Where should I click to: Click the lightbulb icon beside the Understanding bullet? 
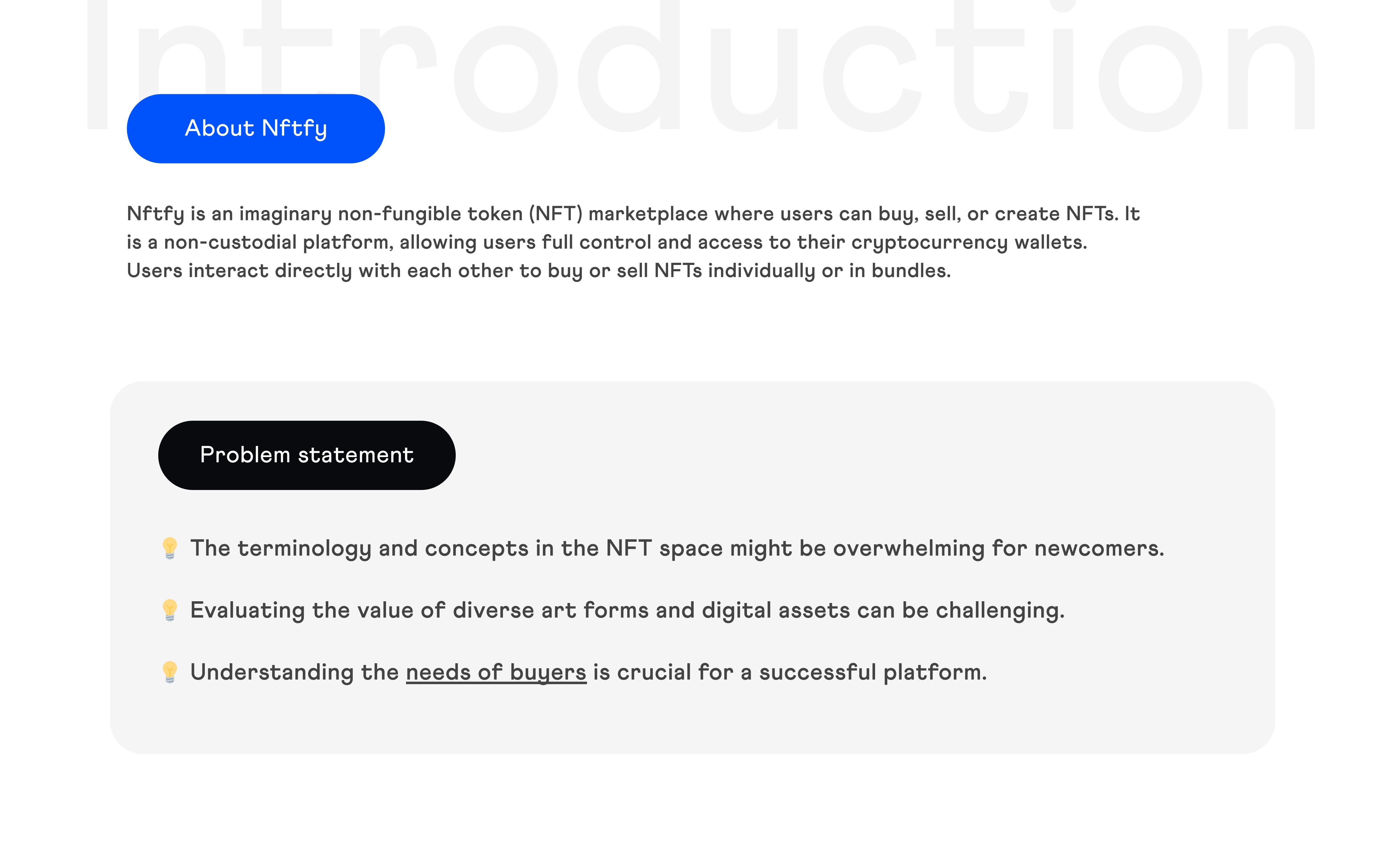tap(169, 672)
